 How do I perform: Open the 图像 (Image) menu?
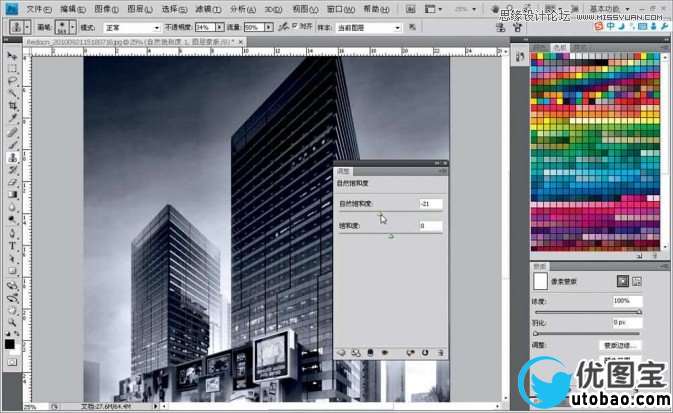click(x=106, y=9)
